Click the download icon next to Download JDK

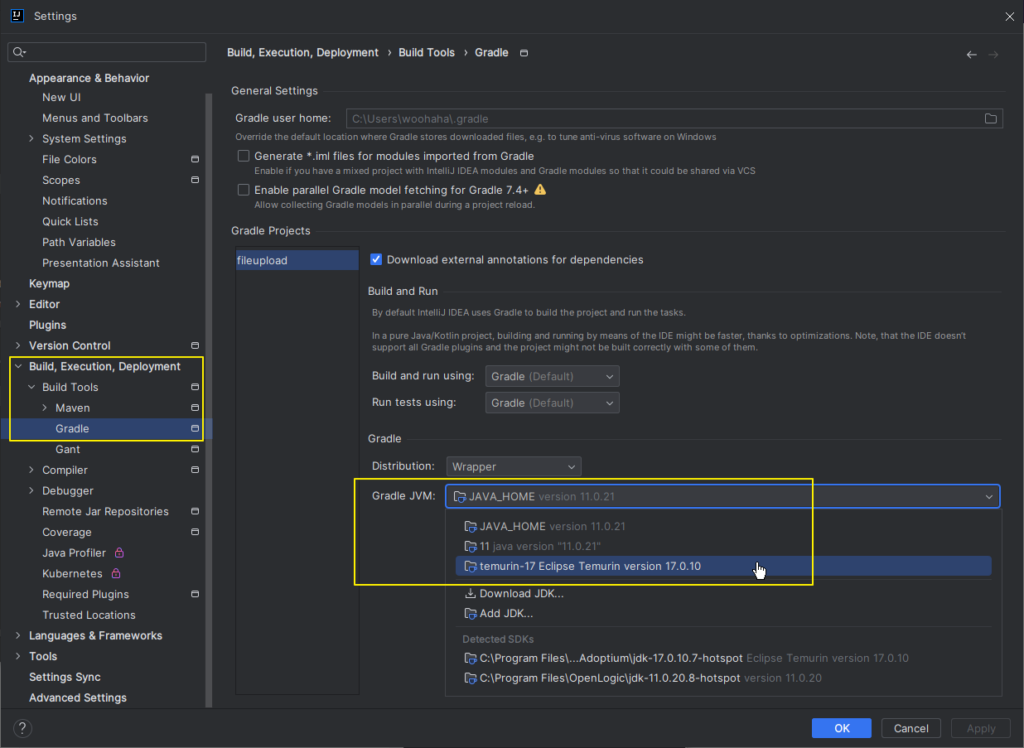pyautogui.click(x=470, y=593)
